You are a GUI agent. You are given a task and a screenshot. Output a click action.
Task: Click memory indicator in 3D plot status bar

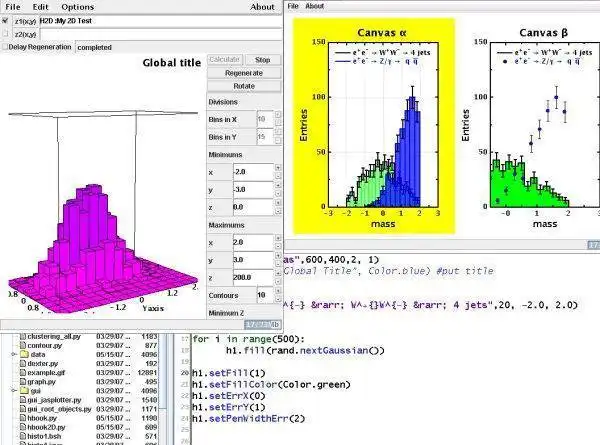[262, 324]
